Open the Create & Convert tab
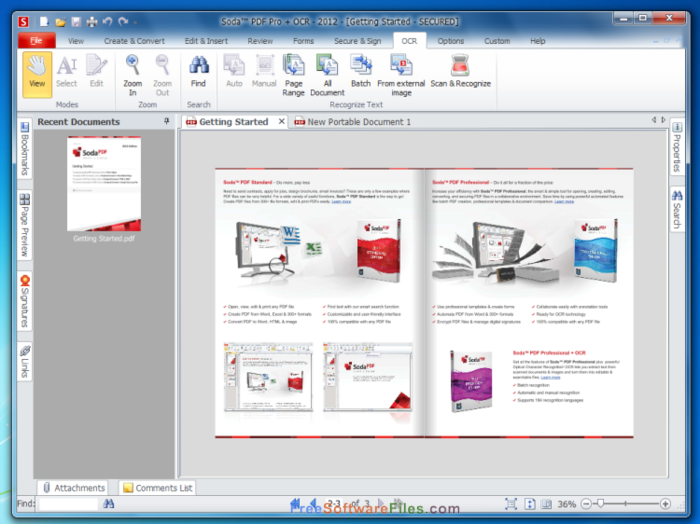 click(134, 41)
